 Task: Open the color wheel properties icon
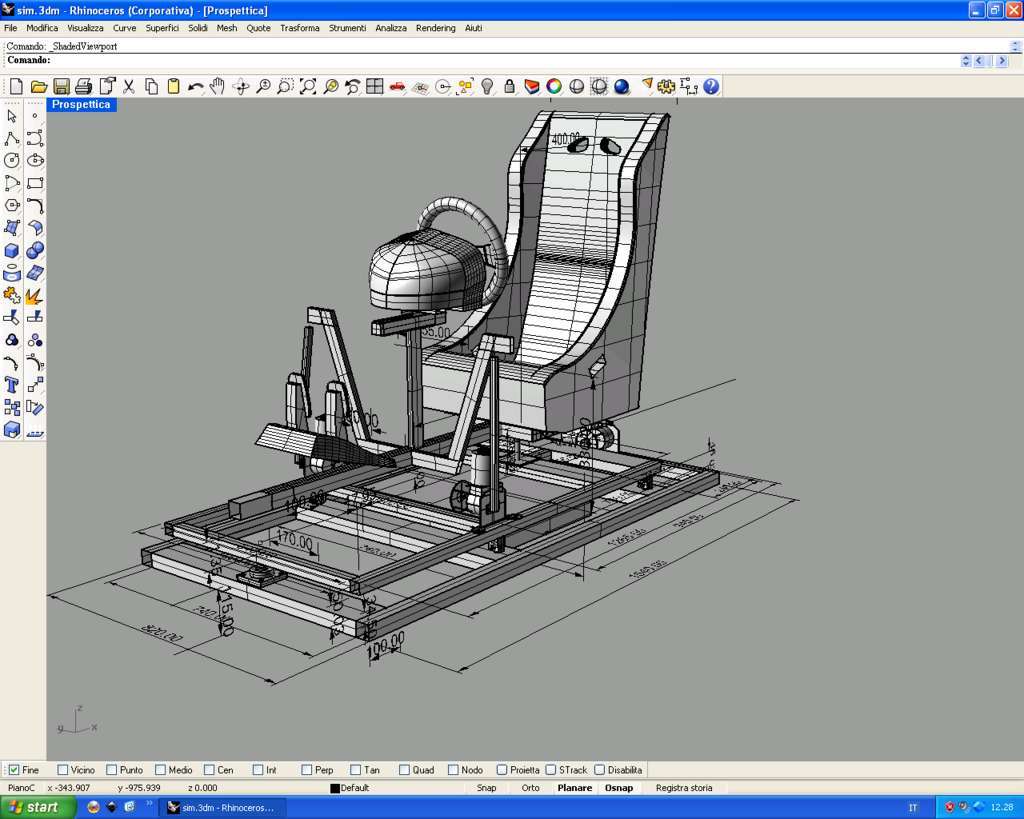point(554,86)
